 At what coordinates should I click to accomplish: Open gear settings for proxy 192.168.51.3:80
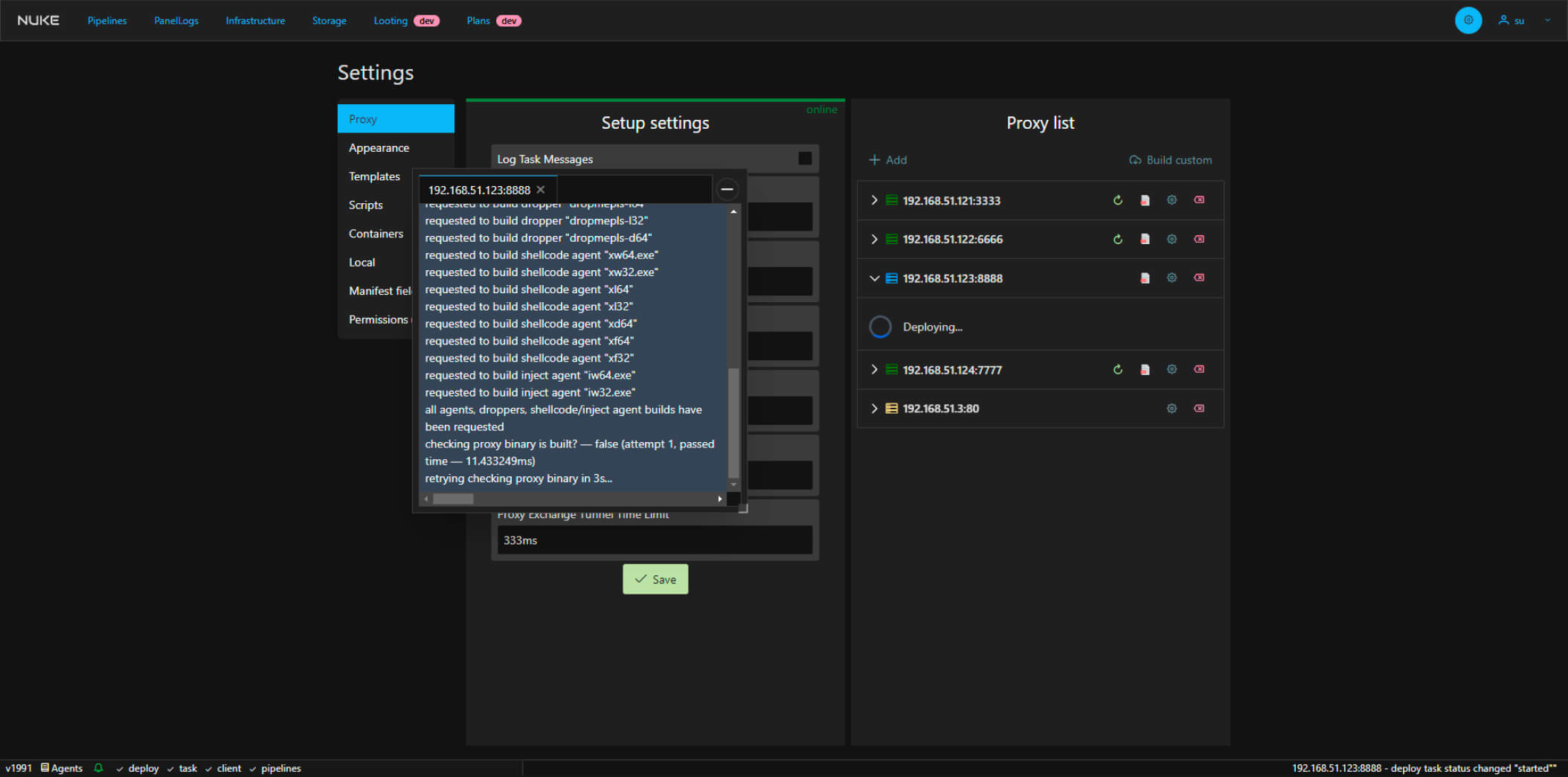coord(1172,408)
